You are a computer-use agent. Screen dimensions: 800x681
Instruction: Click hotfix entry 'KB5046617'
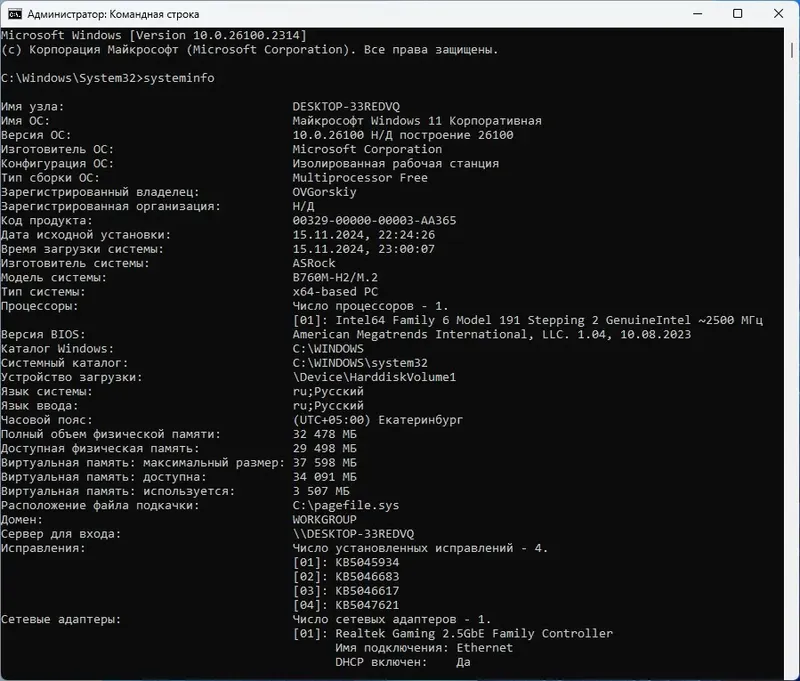(367, 591)
